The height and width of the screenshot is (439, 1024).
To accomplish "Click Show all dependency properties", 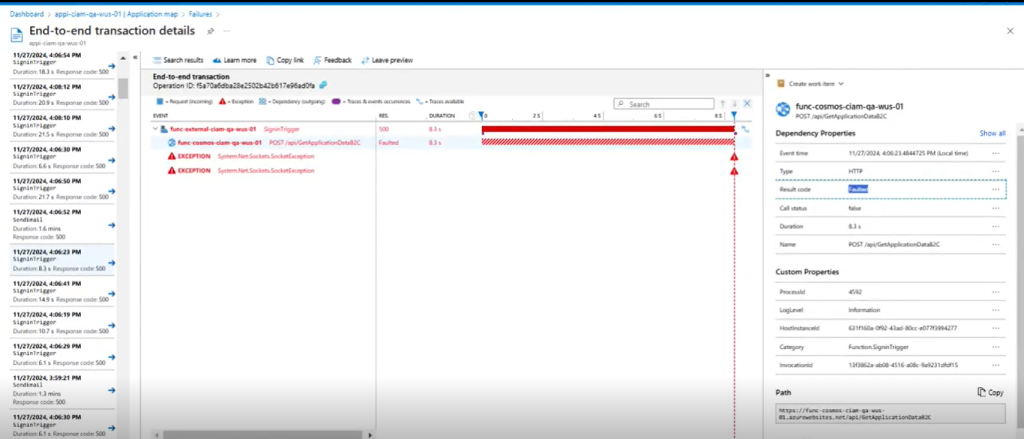I will 992,133.
